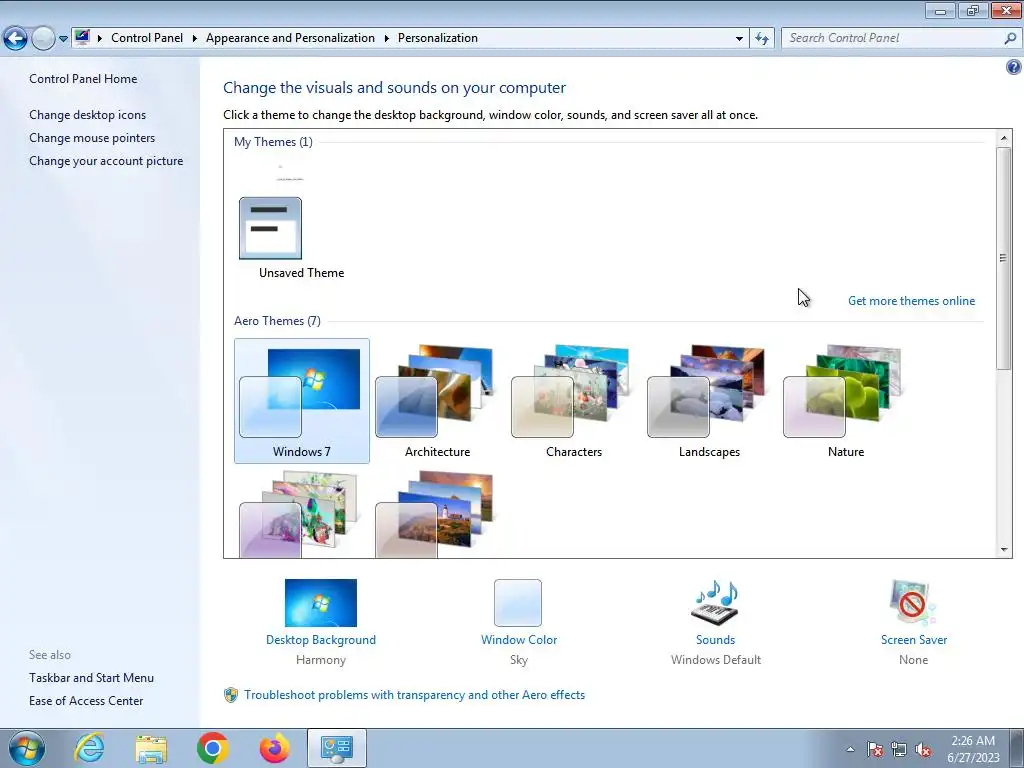
Task: Click the muted volume tray icon
Action: tap(923, 749)
